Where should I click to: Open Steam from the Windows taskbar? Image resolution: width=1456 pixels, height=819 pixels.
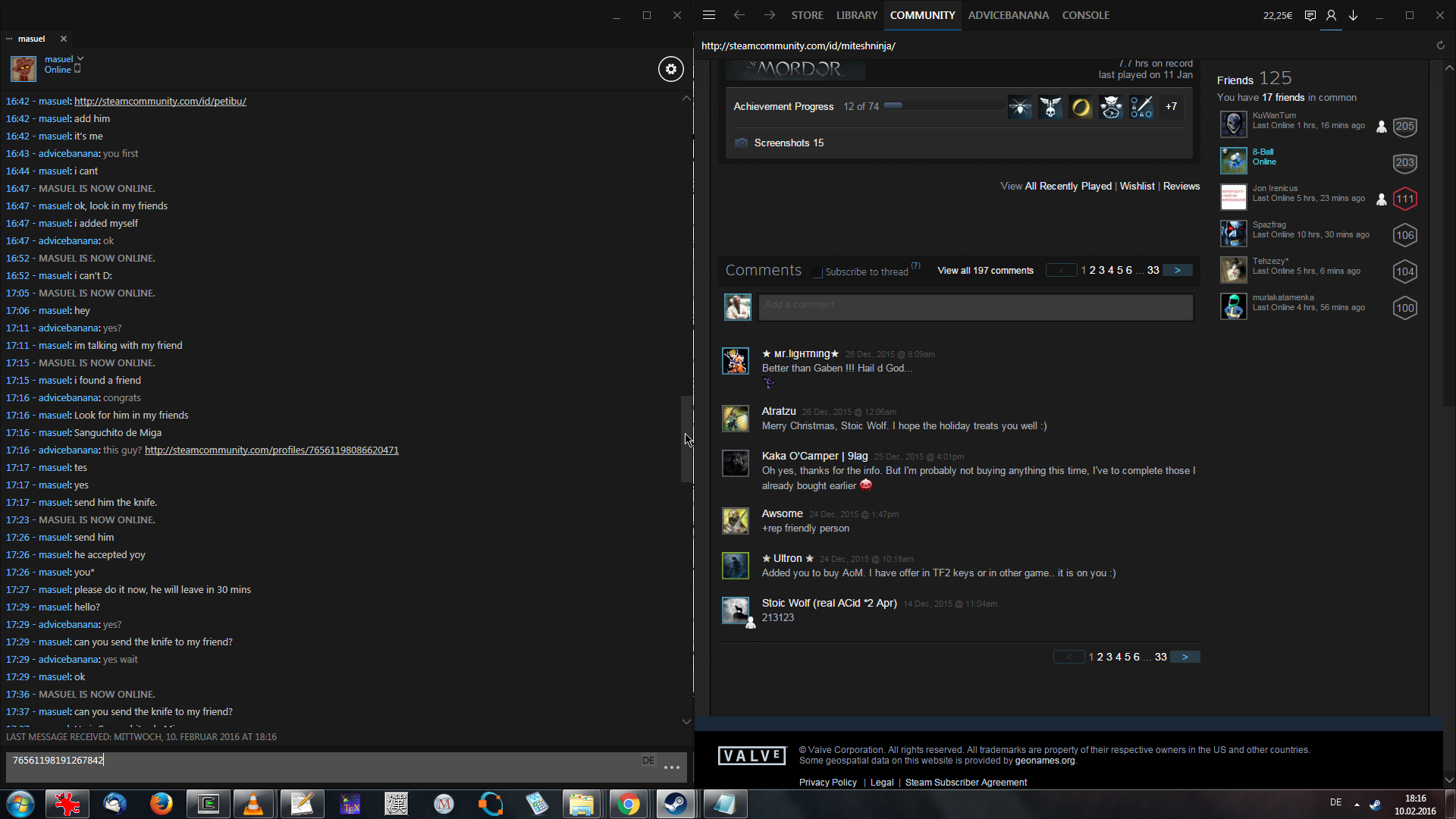[675, 804]
